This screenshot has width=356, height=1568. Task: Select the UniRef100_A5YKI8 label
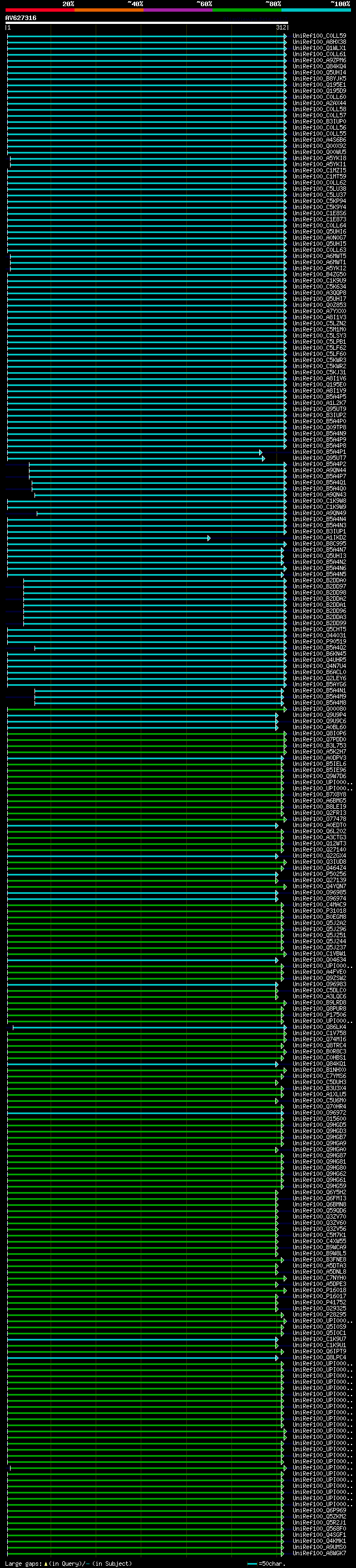point(319,159)
